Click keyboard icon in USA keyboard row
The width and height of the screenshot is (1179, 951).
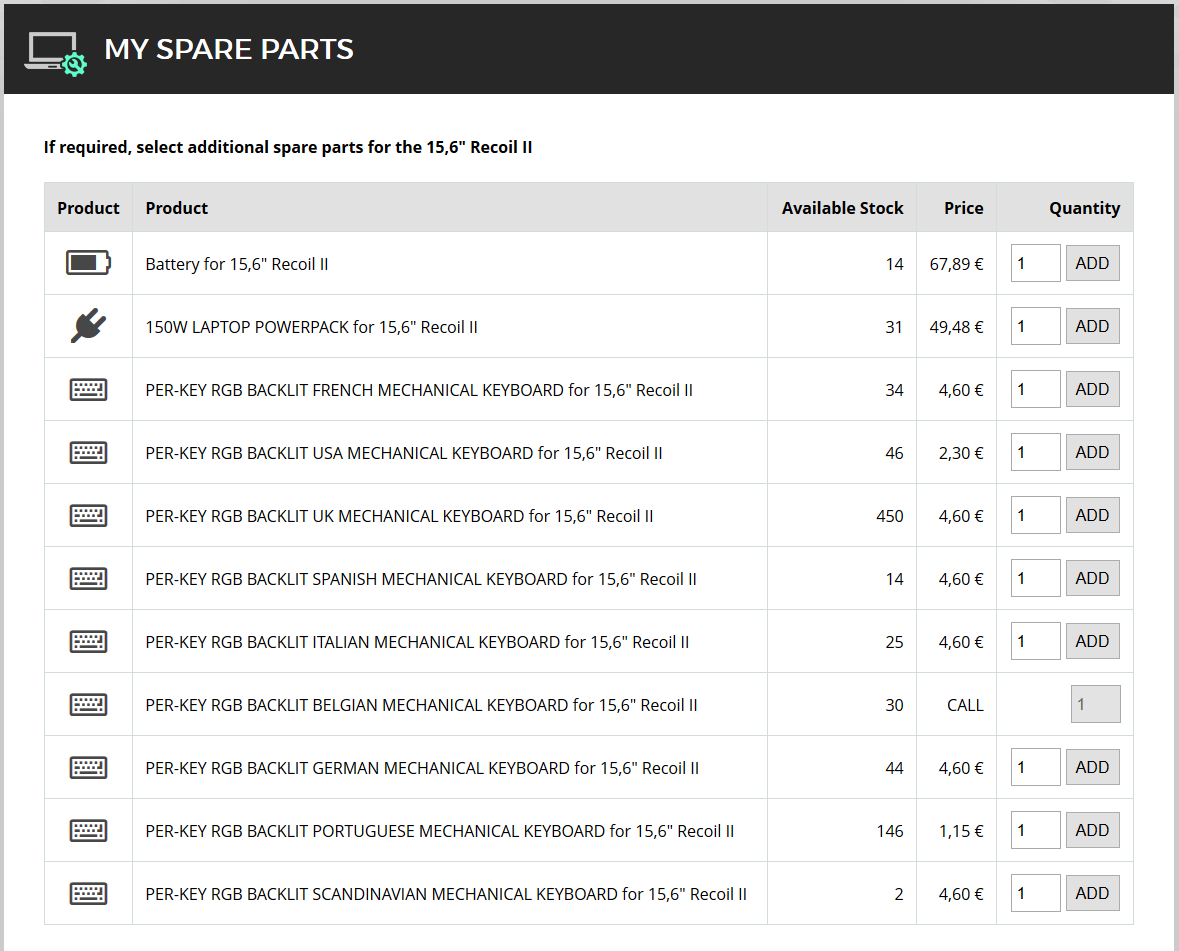88,453
